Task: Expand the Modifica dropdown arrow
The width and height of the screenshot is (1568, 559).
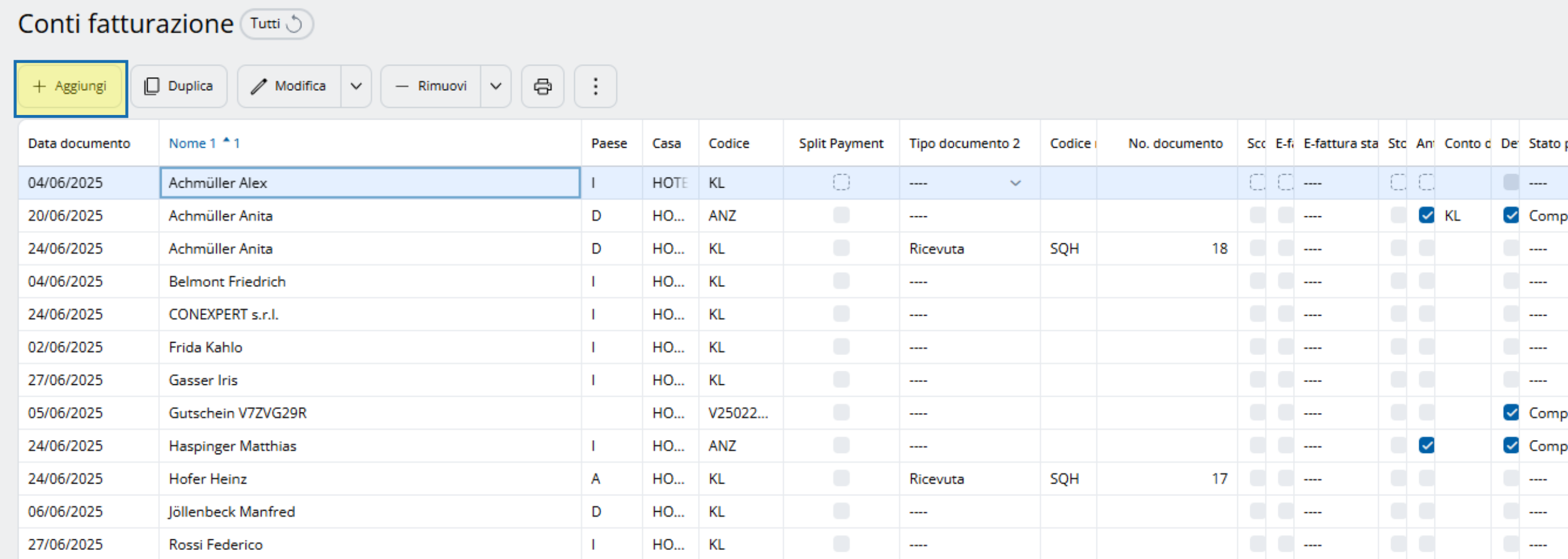Action: [356, 86]
